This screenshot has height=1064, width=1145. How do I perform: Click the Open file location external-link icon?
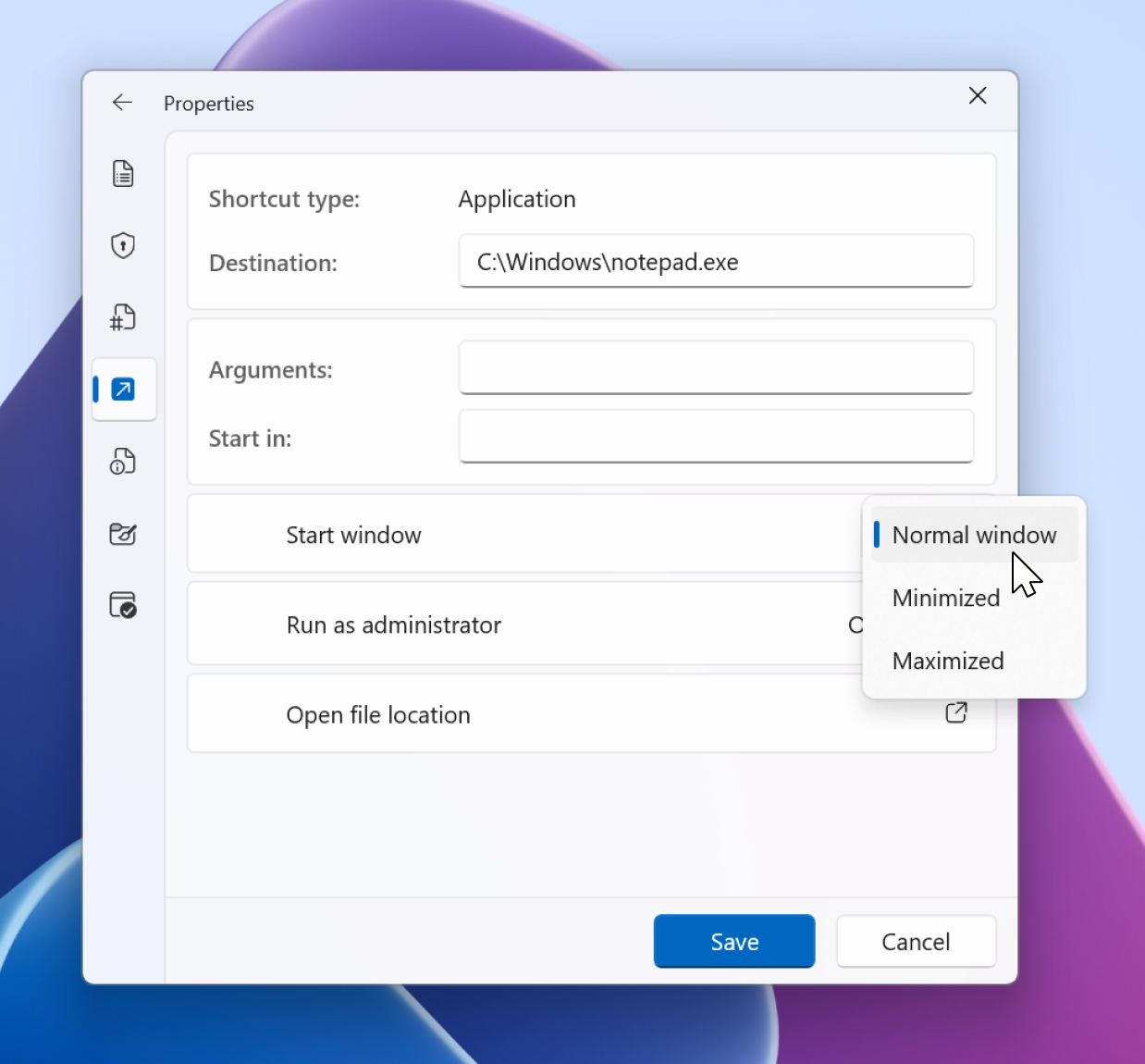(956, 712)
